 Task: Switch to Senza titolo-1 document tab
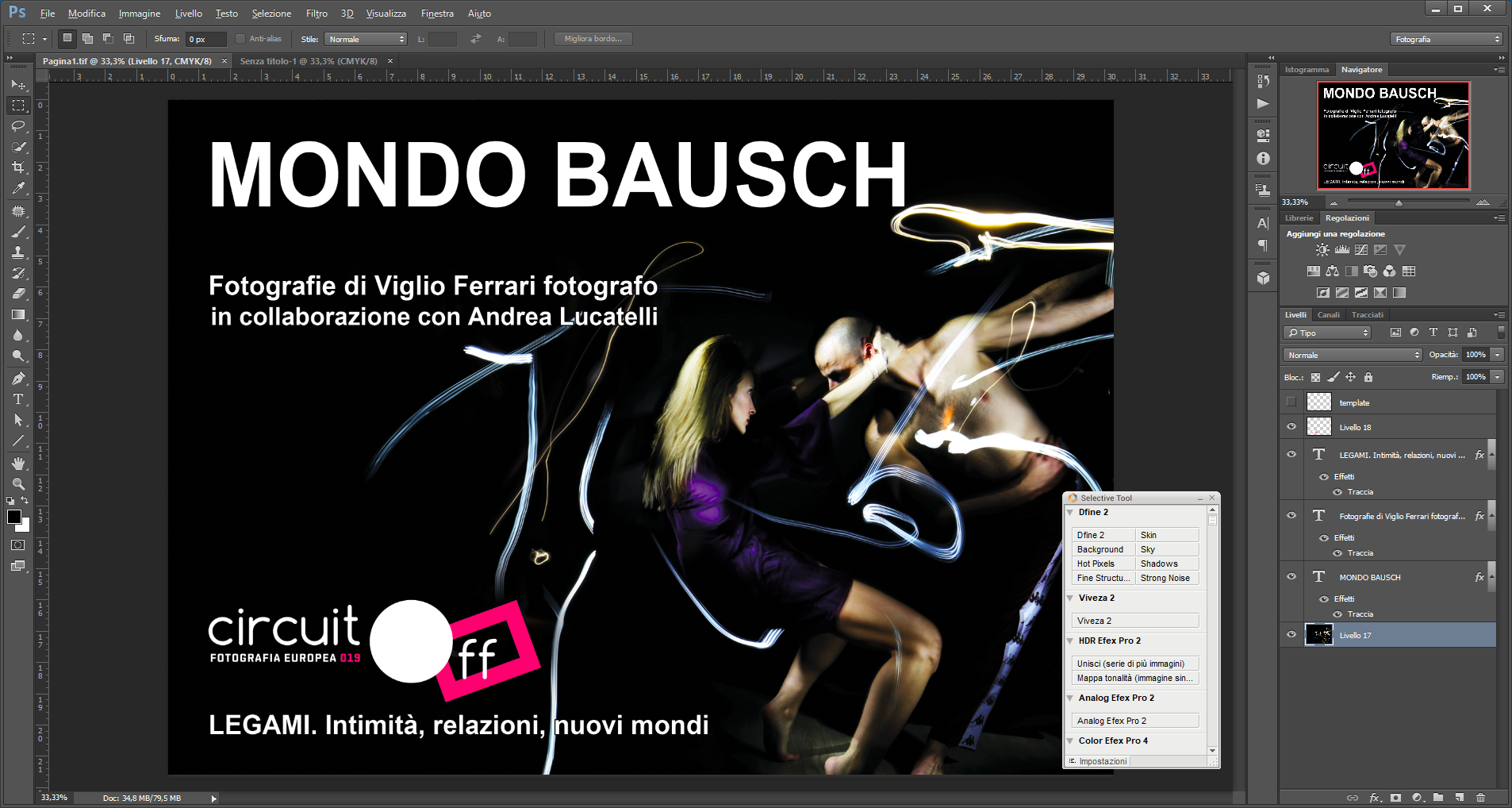[309, 61]
